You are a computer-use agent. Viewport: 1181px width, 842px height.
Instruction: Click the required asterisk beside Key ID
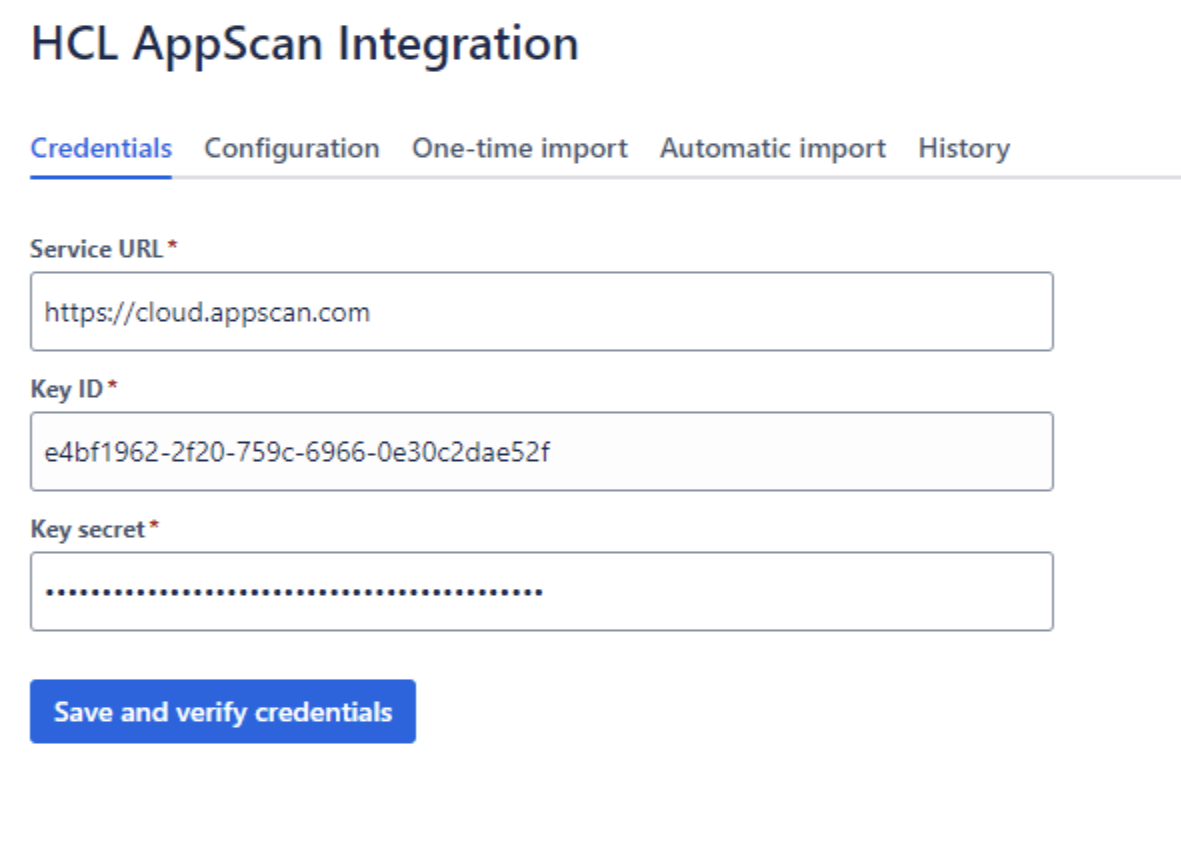pos(112,388)
